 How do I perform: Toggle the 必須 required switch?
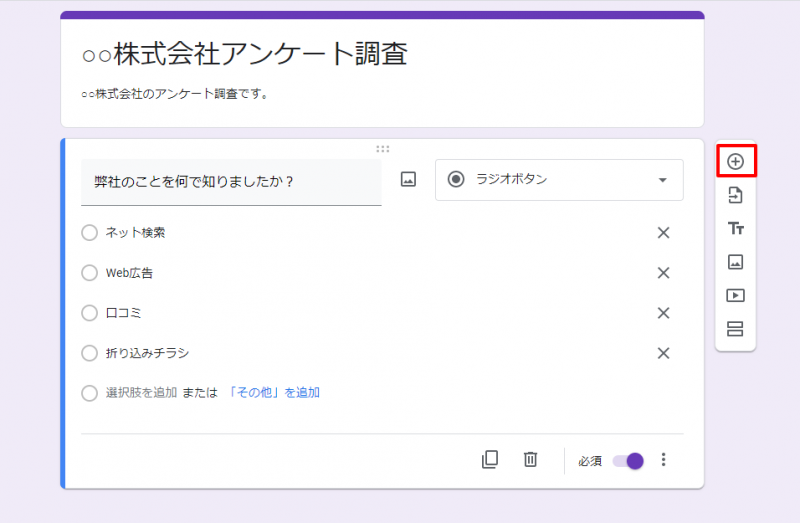click(x=628, y=461)
